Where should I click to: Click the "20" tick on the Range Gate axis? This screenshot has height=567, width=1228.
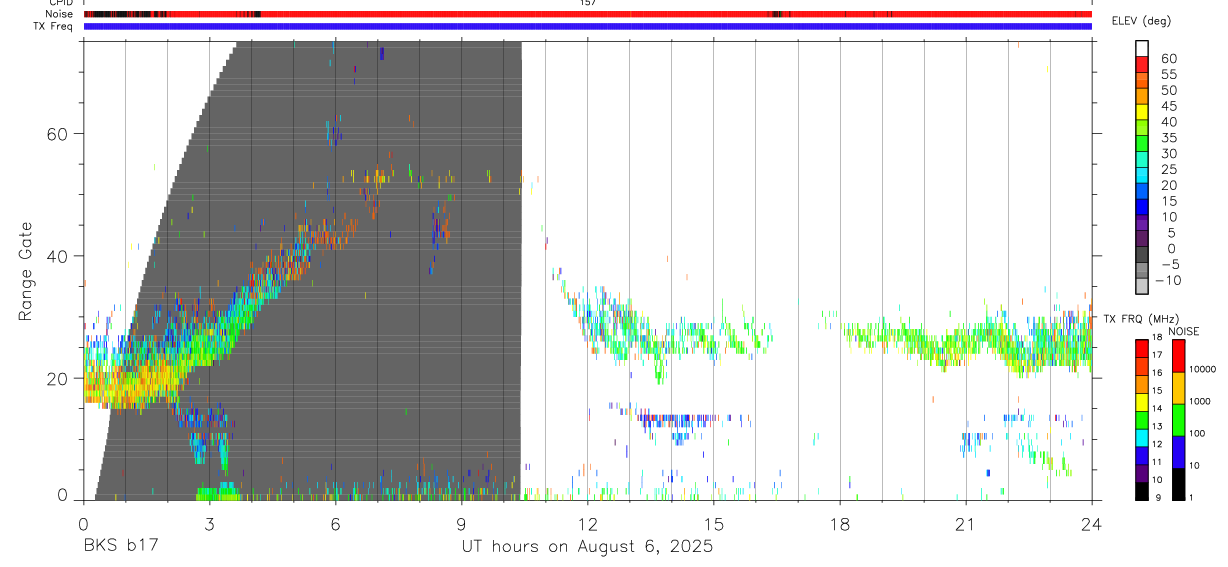coord(59,378)
